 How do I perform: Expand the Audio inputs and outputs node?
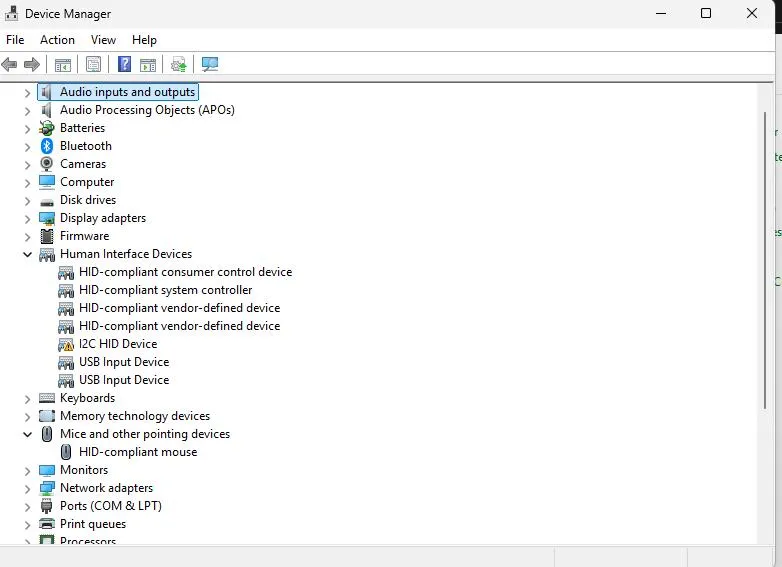[27, 93]
